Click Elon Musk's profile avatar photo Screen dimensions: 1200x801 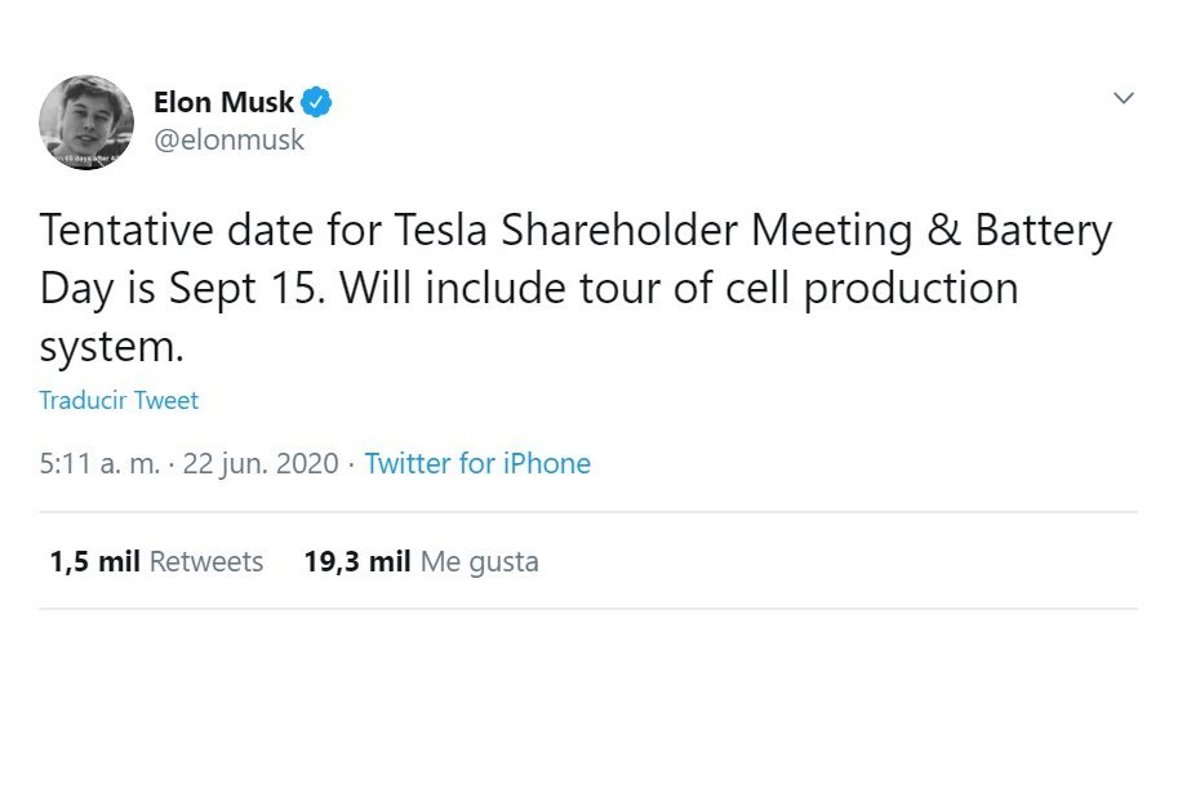pyautogui.click(x=86, y=120)
